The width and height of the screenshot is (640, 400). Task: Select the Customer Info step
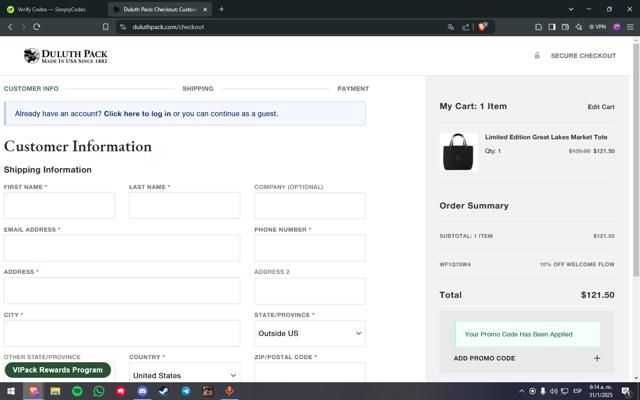tap(31, 89)
